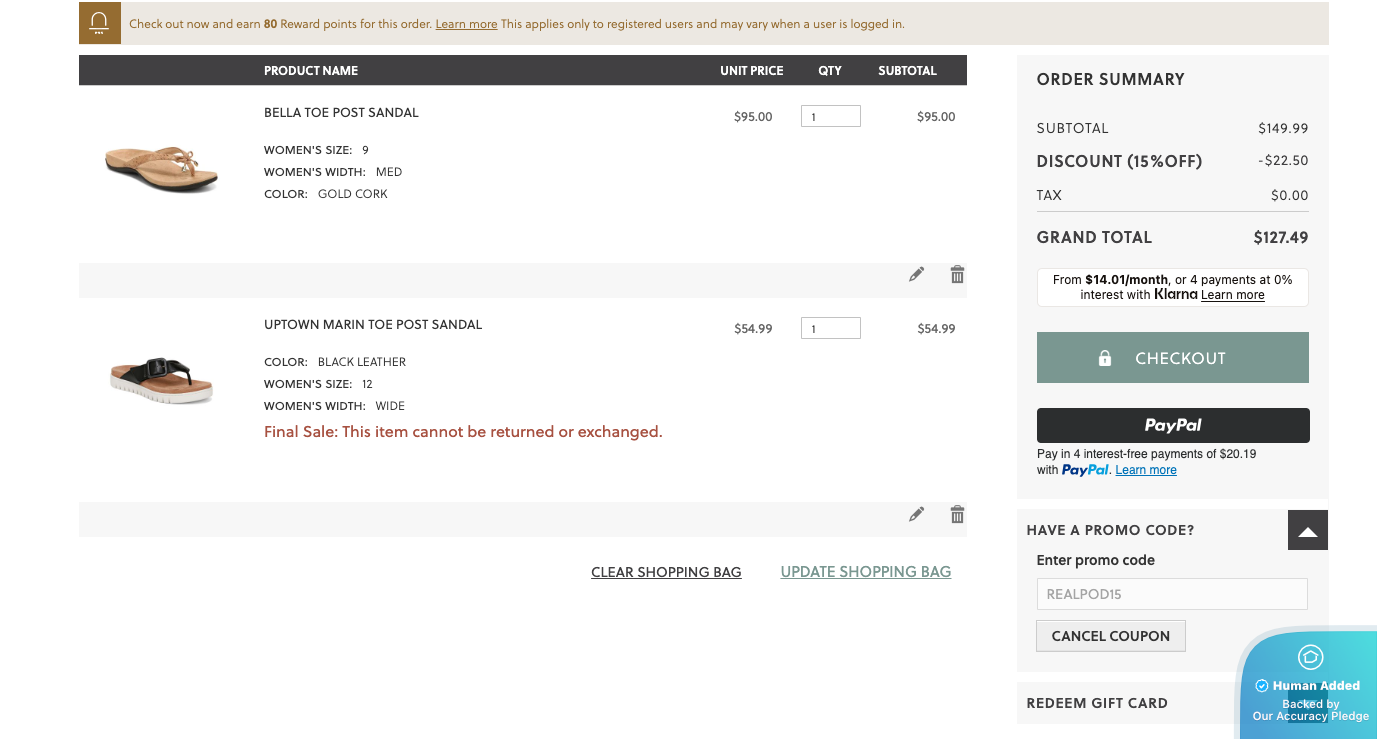Click the quantity field for Uptown Marin sandal
The height and width of the screenshot is (739, 1377).
tap(830, 328)
